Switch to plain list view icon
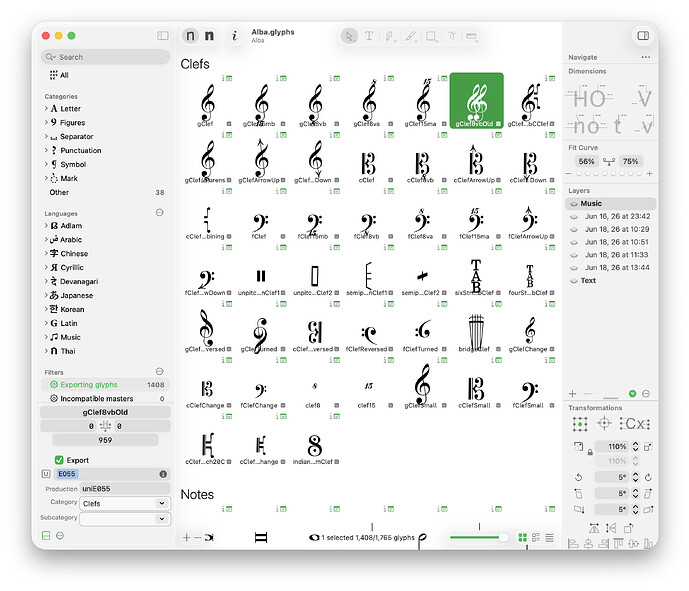689x591 pixels. pos(549,537)
